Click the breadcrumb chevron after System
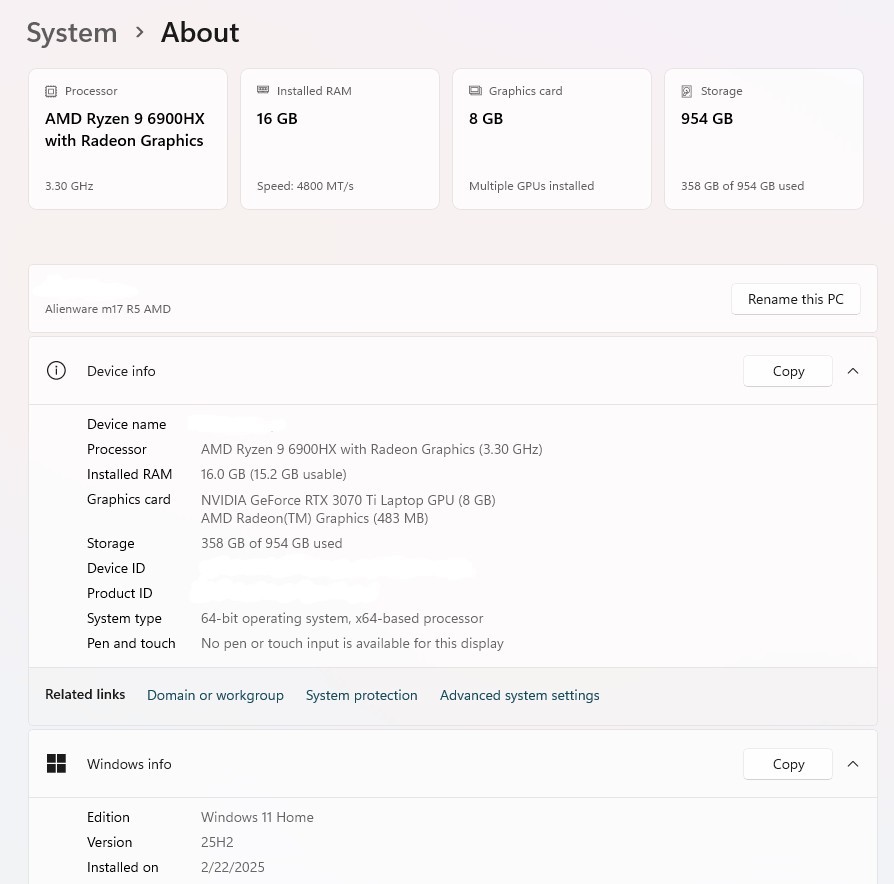 (139, 33)
